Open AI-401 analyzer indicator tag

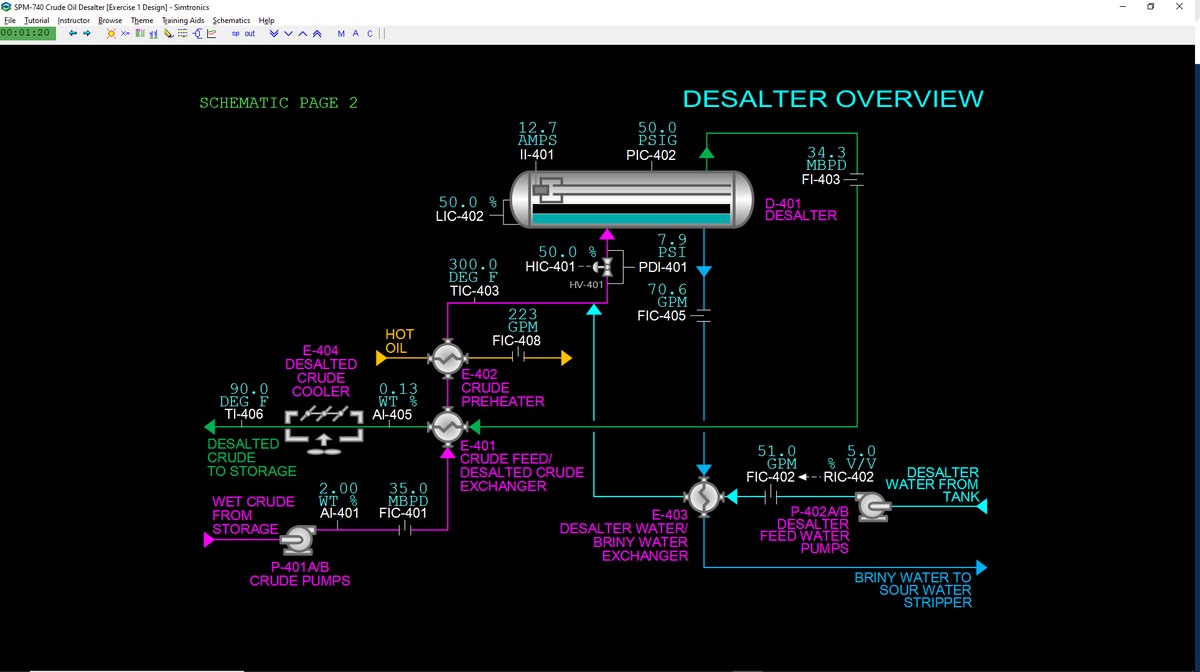[x=339, y=513]
